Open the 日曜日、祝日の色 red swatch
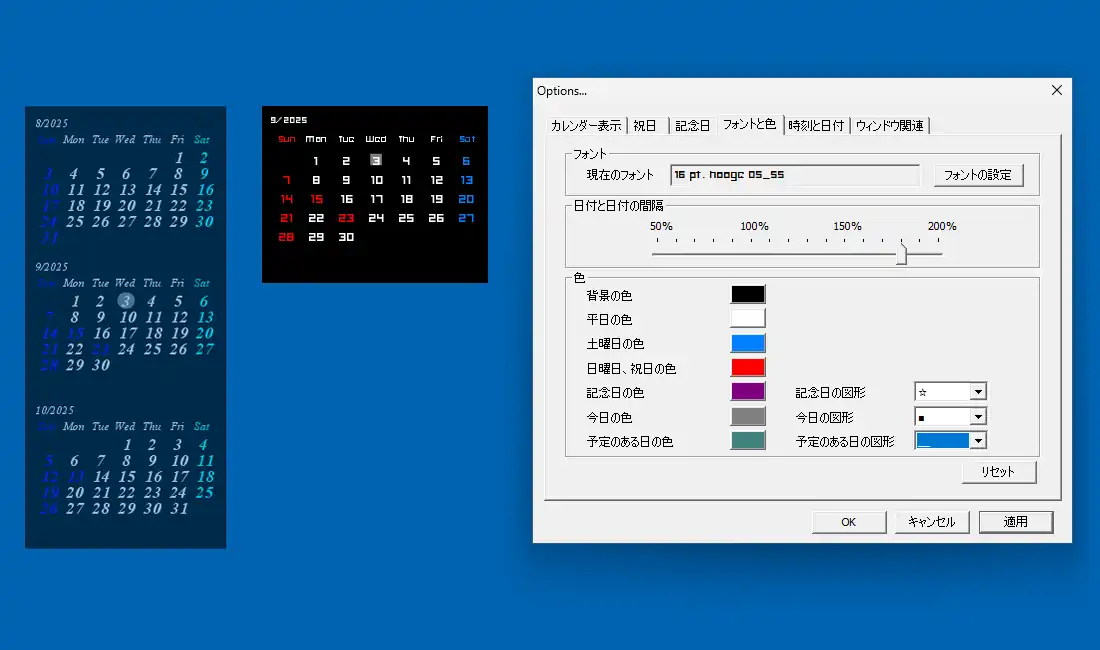 (748, 367)
